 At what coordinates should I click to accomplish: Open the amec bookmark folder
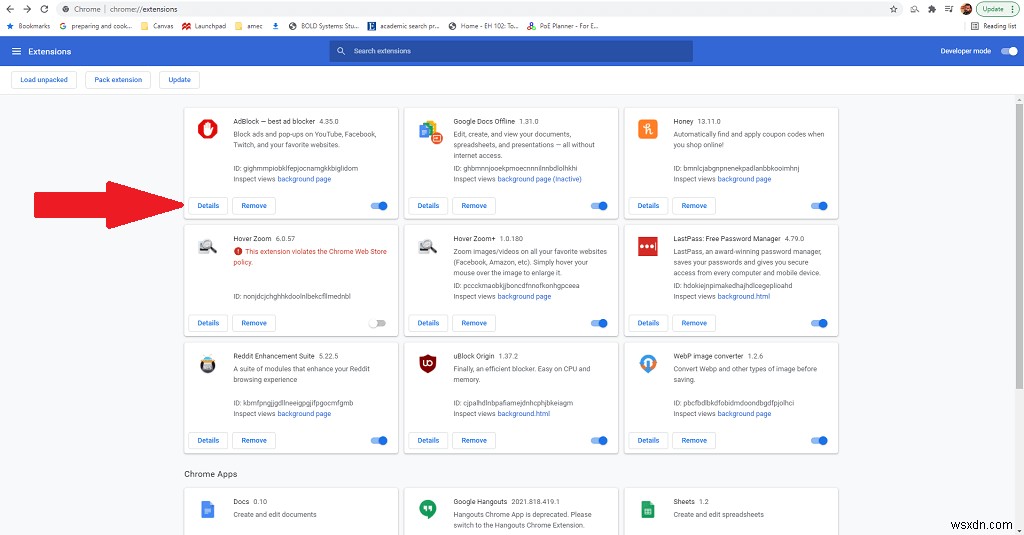tap(249, 26)
